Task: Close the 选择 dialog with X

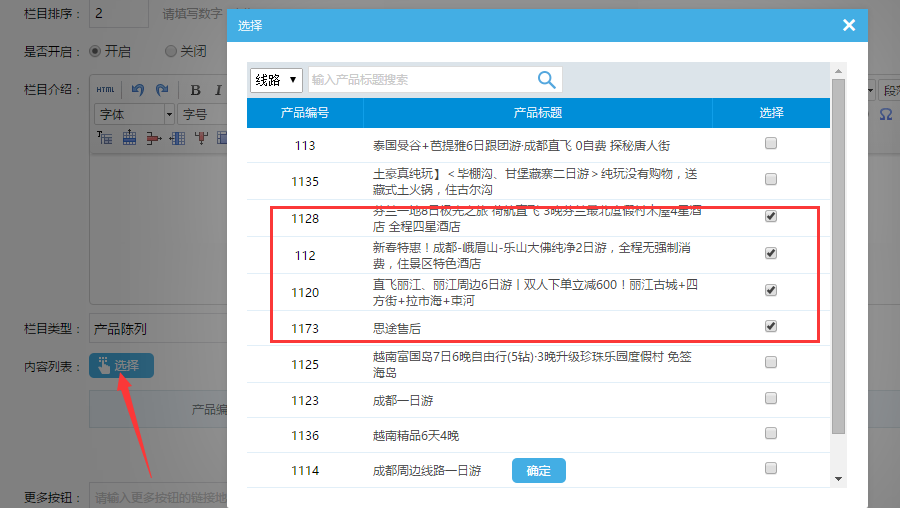Action: (849, 25)
